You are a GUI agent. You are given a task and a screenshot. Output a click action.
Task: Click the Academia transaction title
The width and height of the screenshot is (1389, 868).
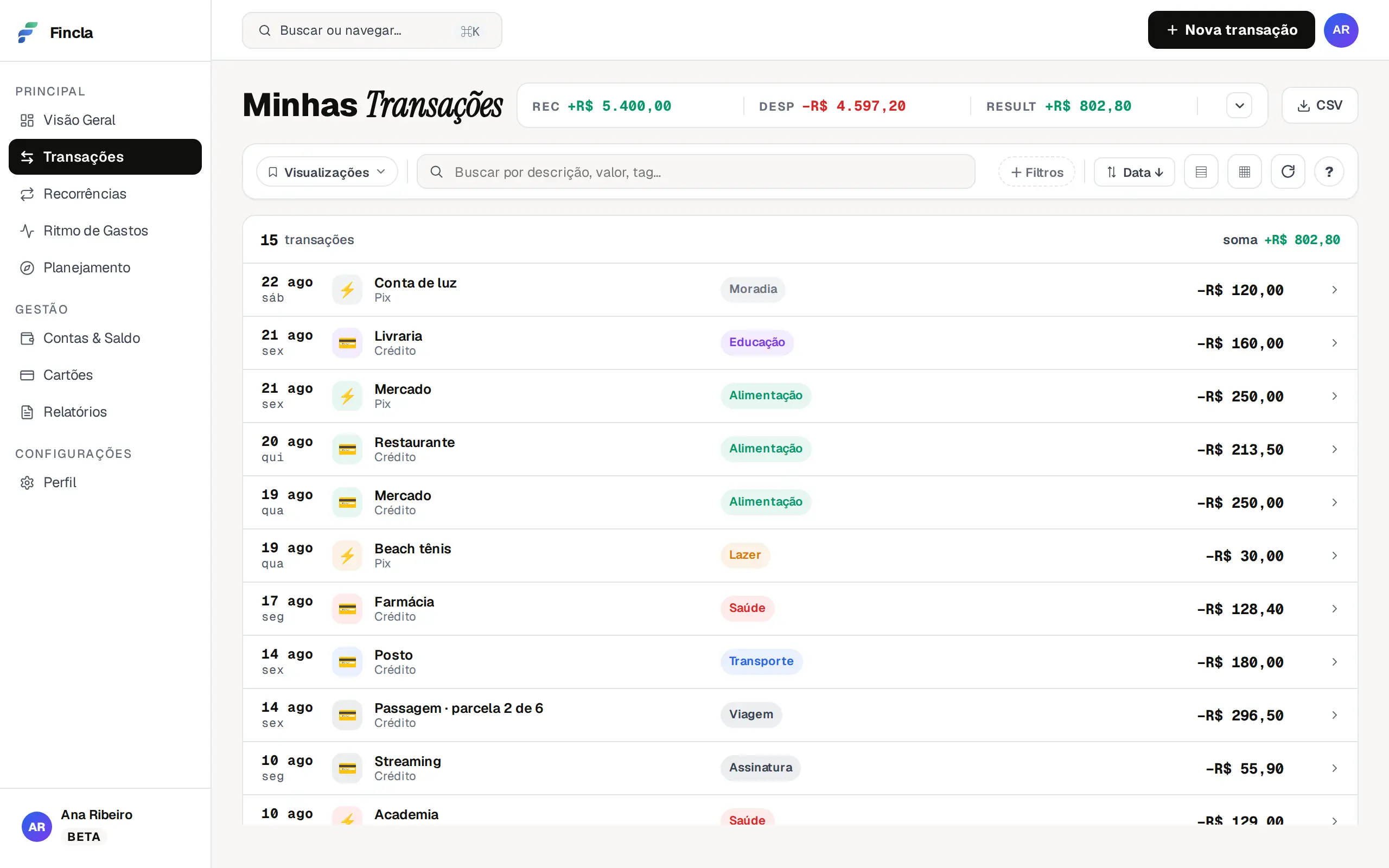406,815
